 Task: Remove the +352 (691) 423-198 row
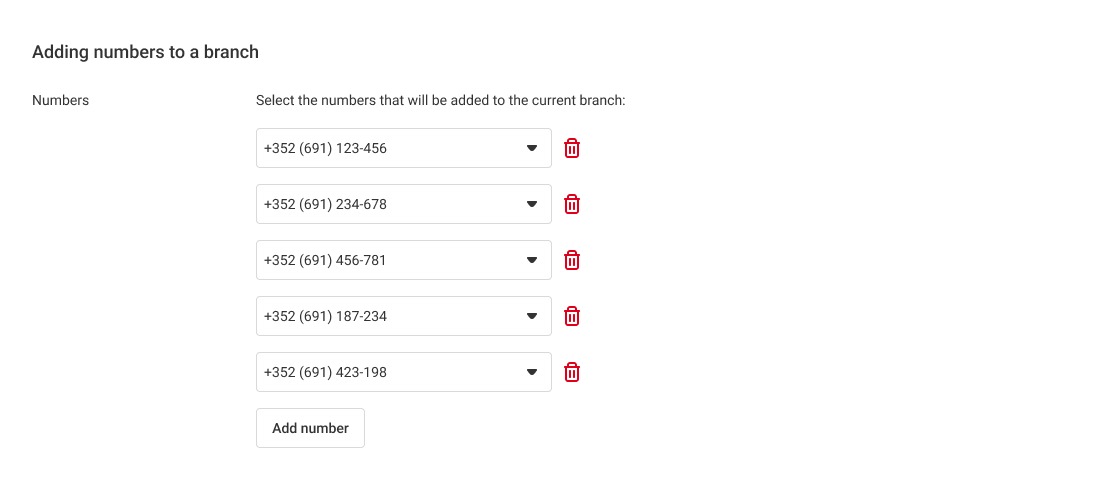pos(572,372)
